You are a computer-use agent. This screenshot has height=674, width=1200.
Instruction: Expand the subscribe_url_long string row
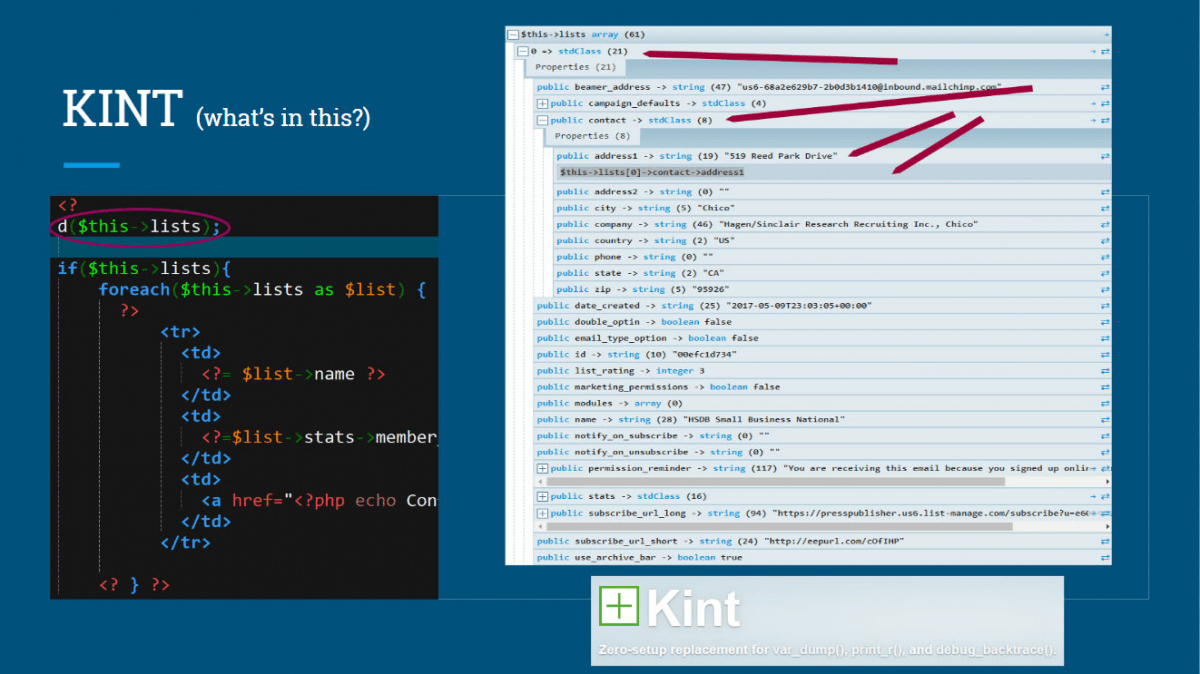pos(543,513)
